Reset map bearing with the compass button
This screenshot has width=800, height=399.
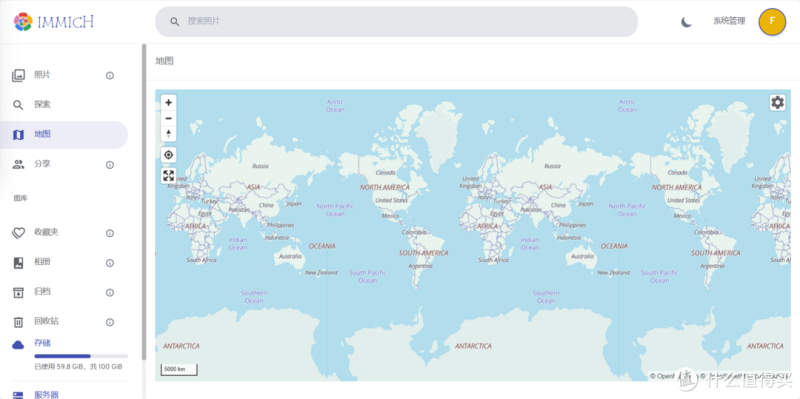click(168, 134)
